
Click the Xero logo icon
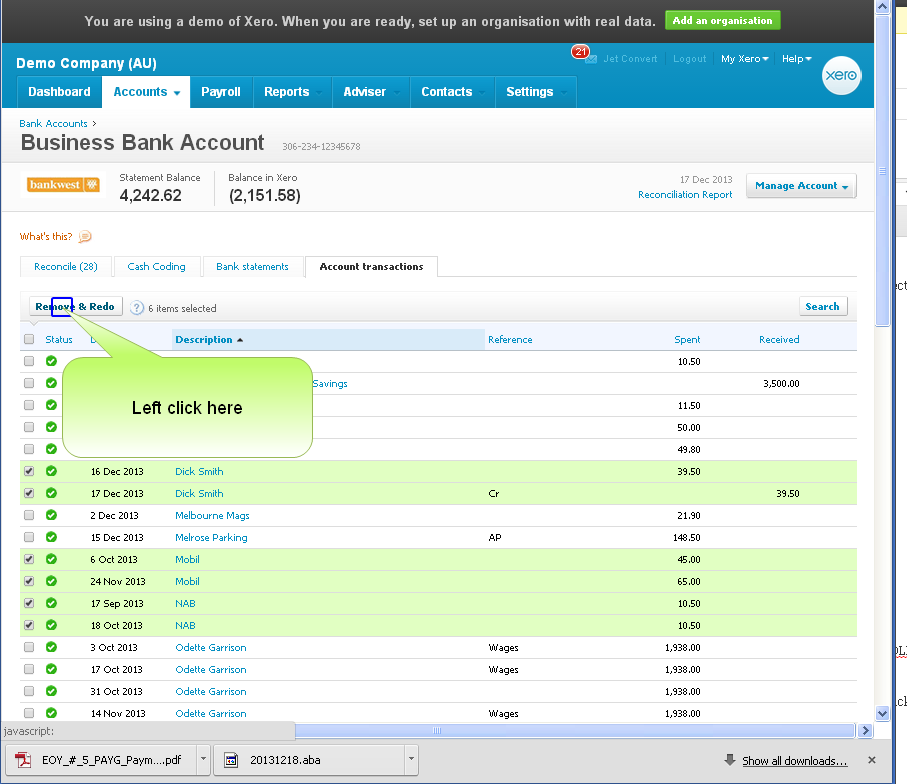pos(841,77)
